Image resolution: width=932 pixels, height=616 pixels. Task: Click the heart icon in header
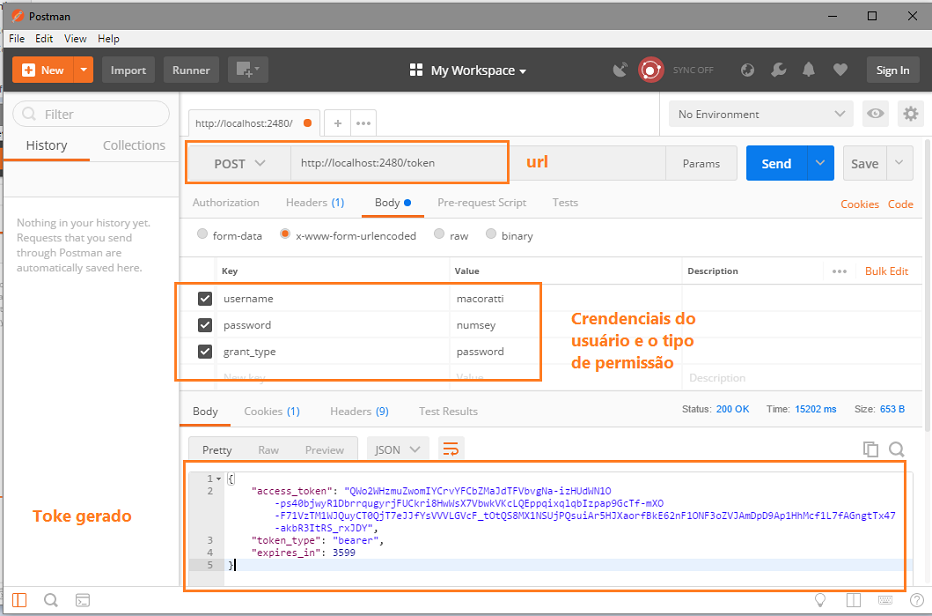click(x=840, y=70)
